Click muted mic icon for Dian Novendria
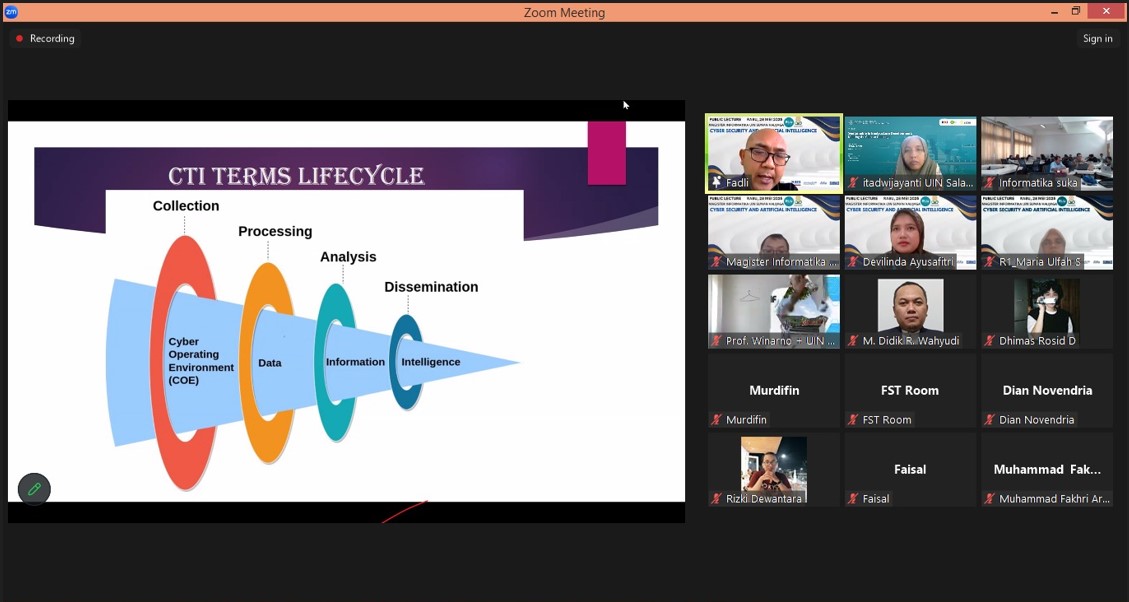1129x602 pixels. pyautogui.click(x=989, y=420)
